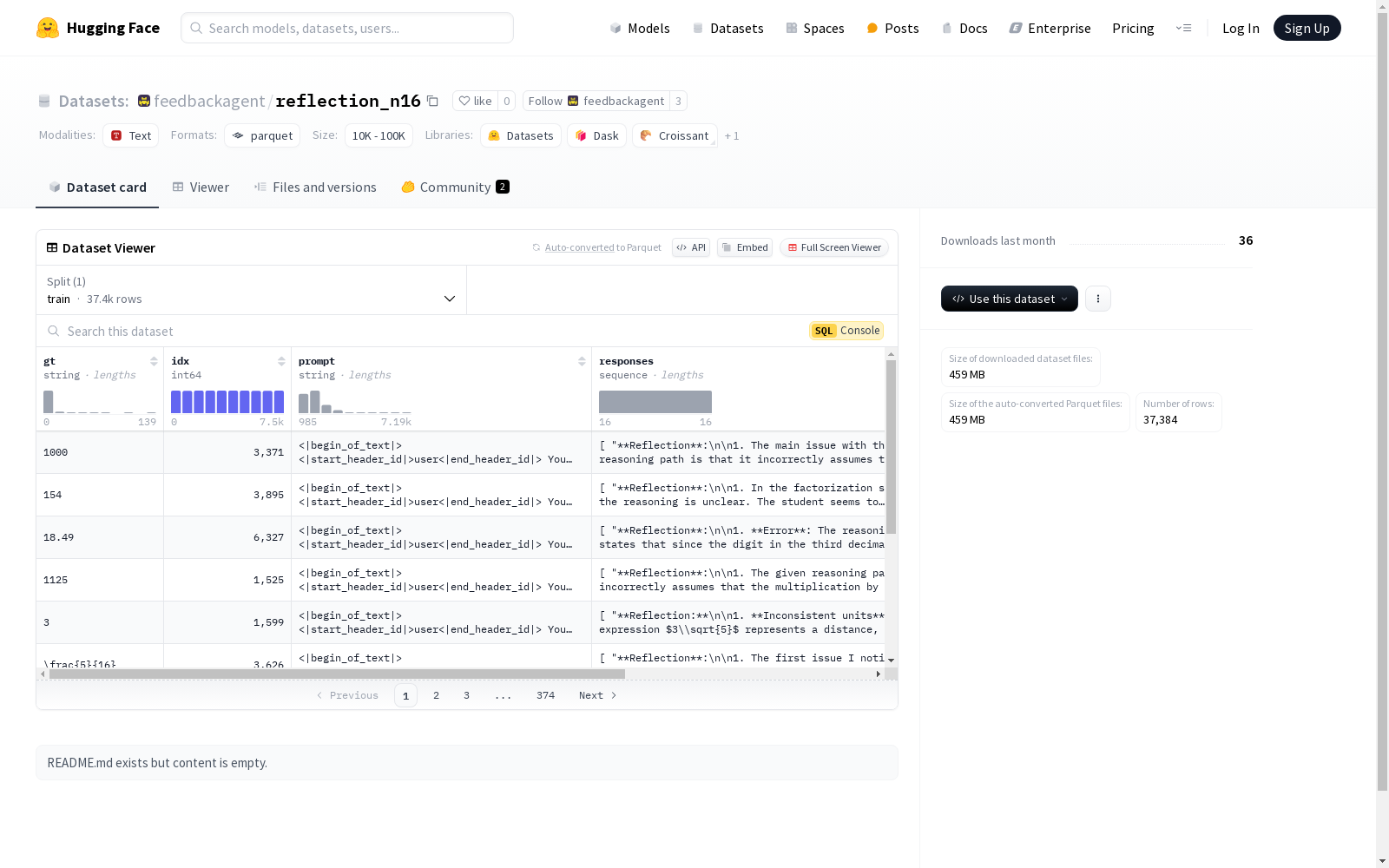This screenshot has width=1389, height=868.
Task: Click the gt cell with value 1000
Action: (x=100, y=452)
